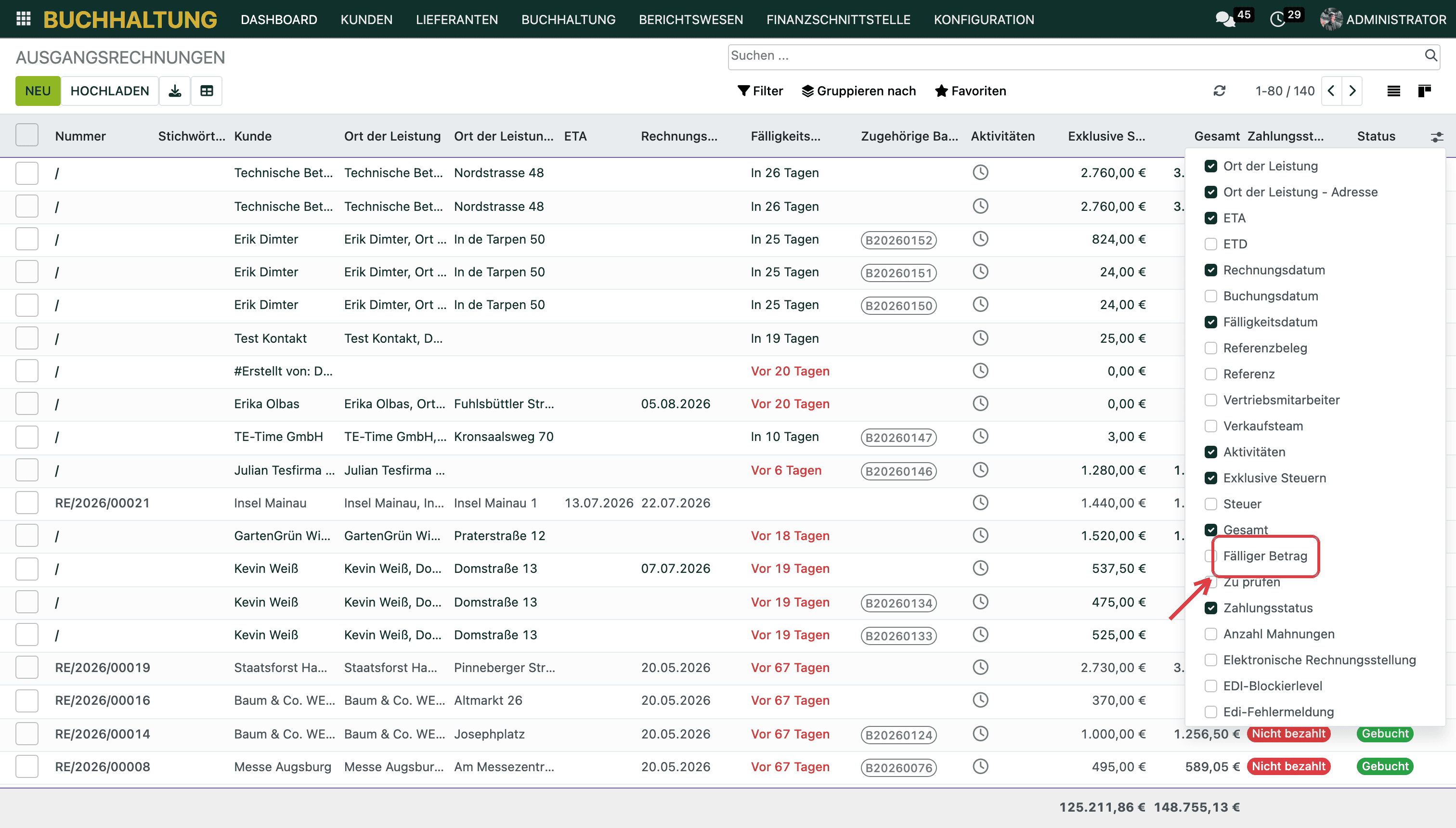The height and width of the screenshot is (828, 1456).
Task: Click the refresh reload icon
Action: click(x=1220, y=91)
